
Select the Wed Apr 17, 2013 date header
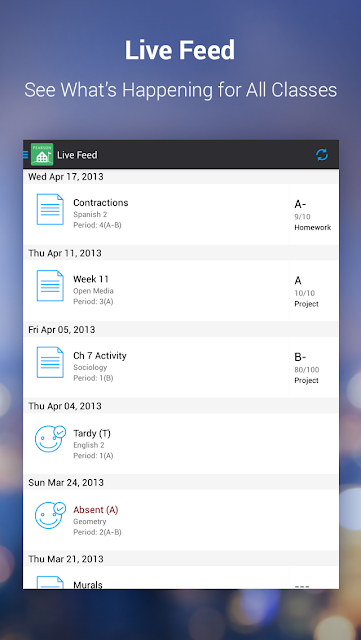tap(181, 177)
